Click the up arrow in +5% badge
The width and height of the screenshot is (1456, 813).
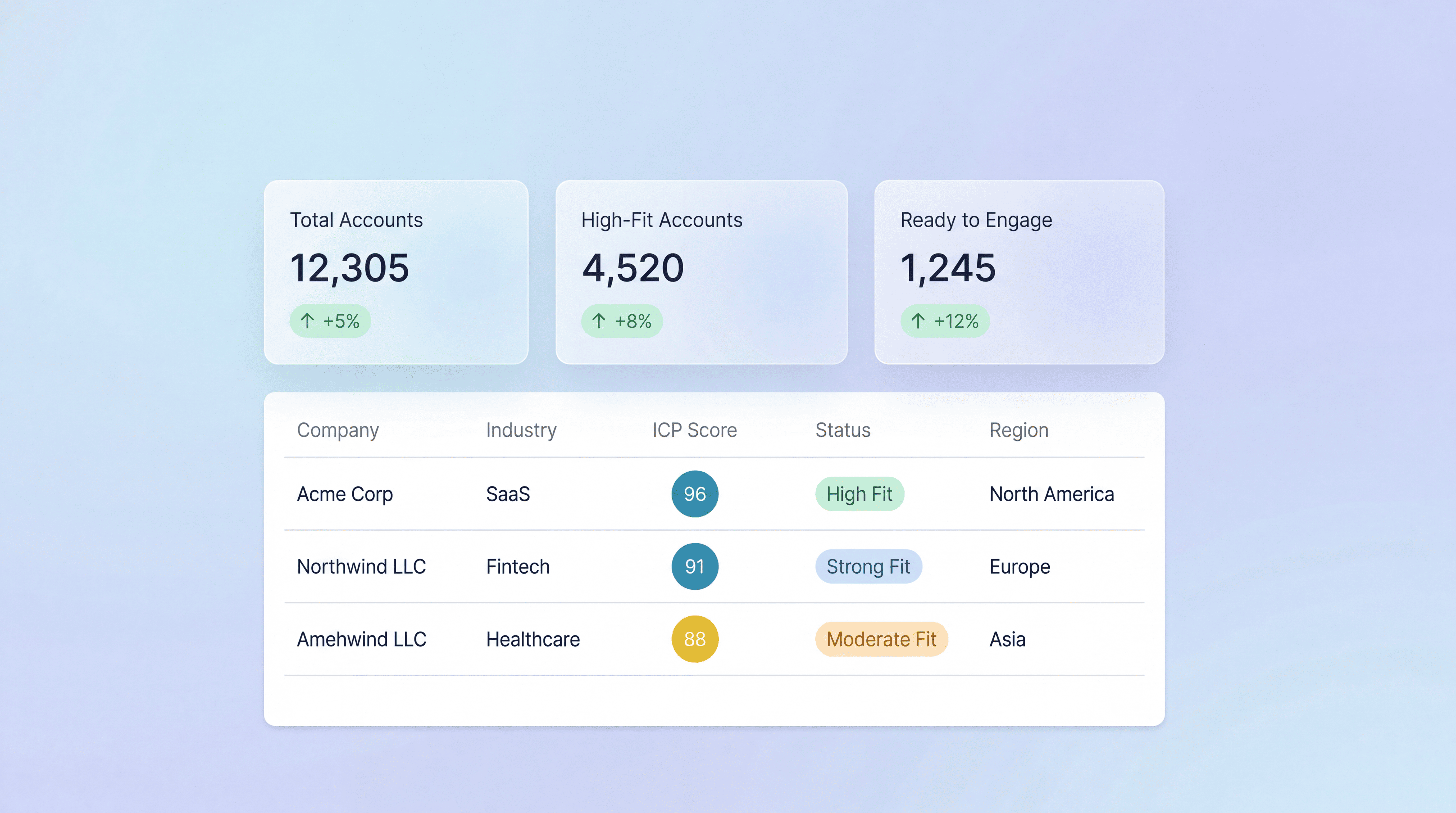point(307,321)
